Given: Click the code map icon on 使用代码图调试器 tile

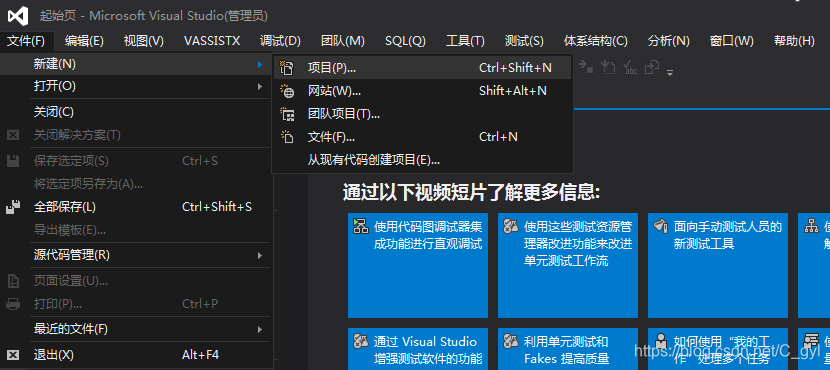Looking at the screenshot, I should (x=360, y=227).
